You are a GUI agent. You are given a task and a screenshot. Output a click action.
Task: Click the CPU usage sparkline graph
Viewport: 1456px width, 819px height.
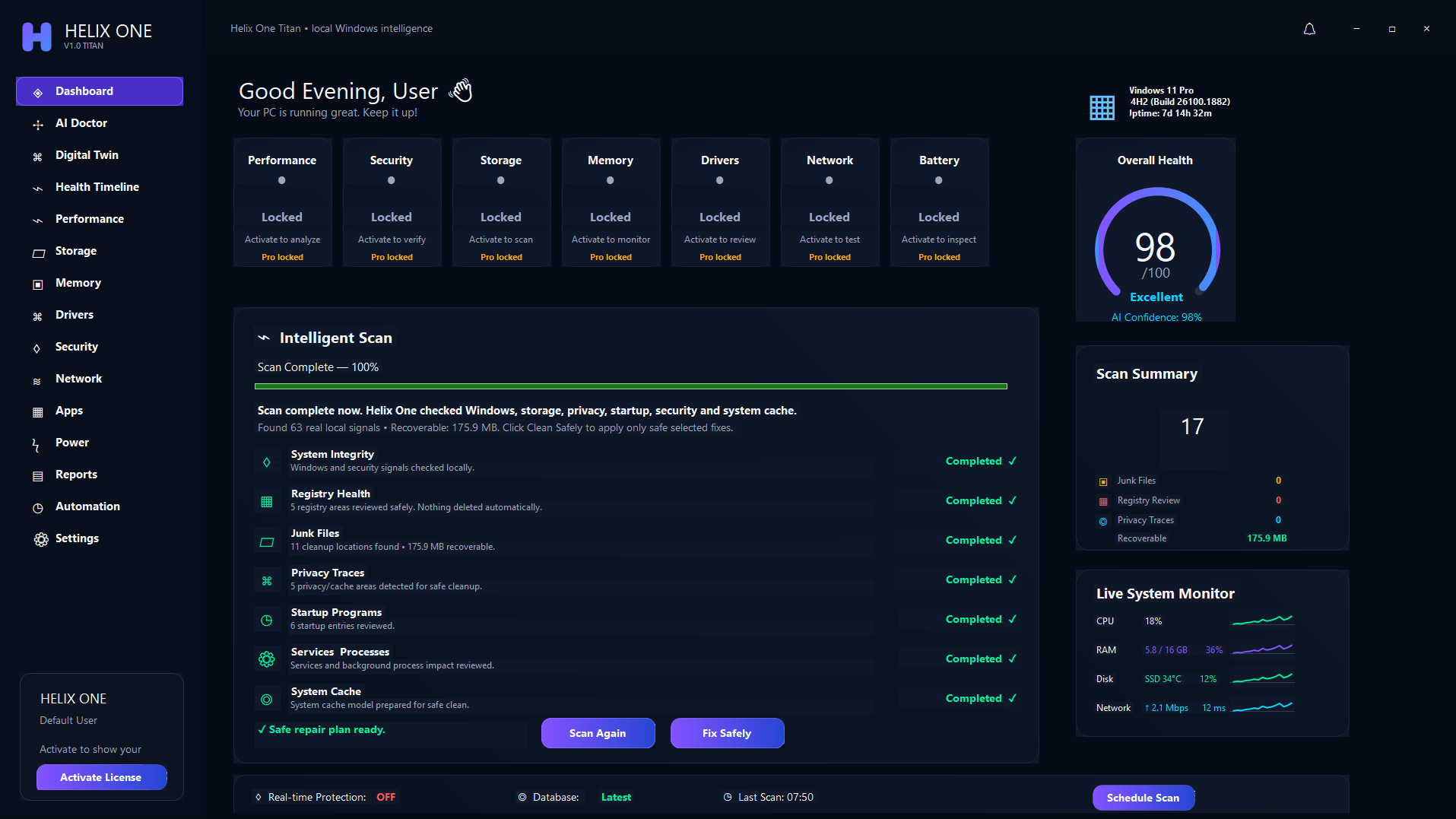1262,621
